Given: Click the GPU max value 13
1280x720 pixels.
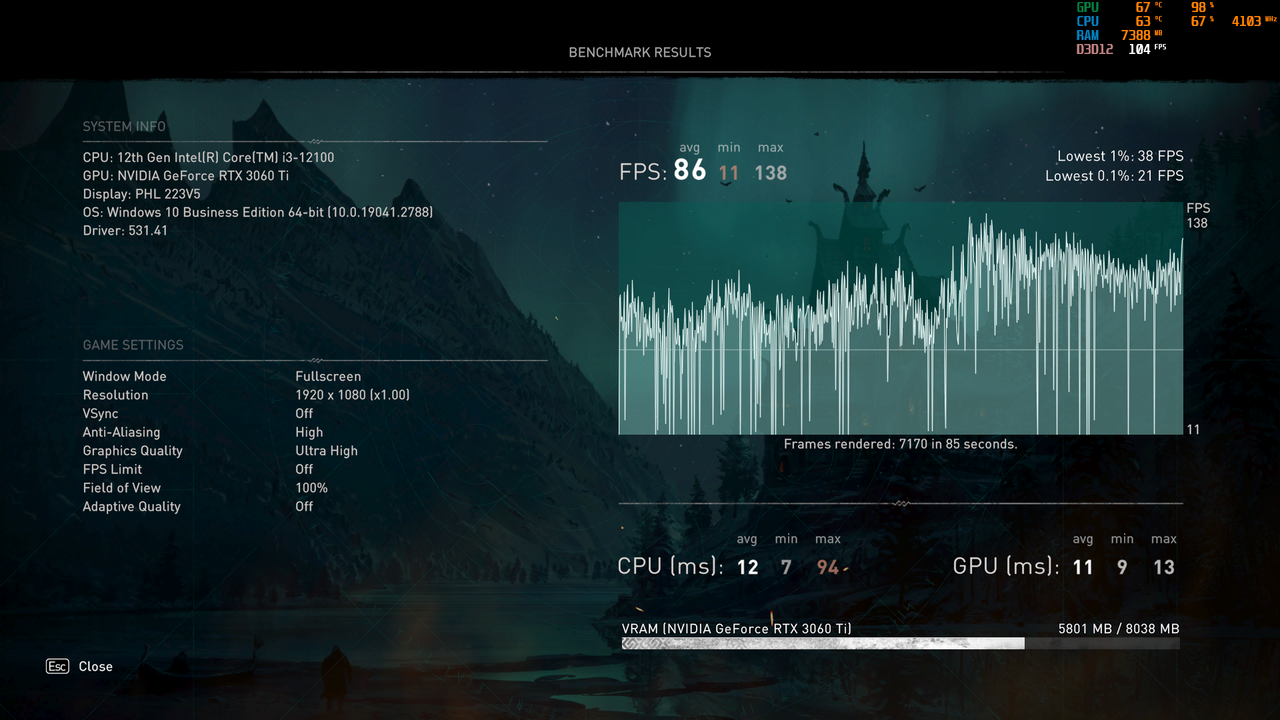Looking at the screenshot, I should point(1163,568).
